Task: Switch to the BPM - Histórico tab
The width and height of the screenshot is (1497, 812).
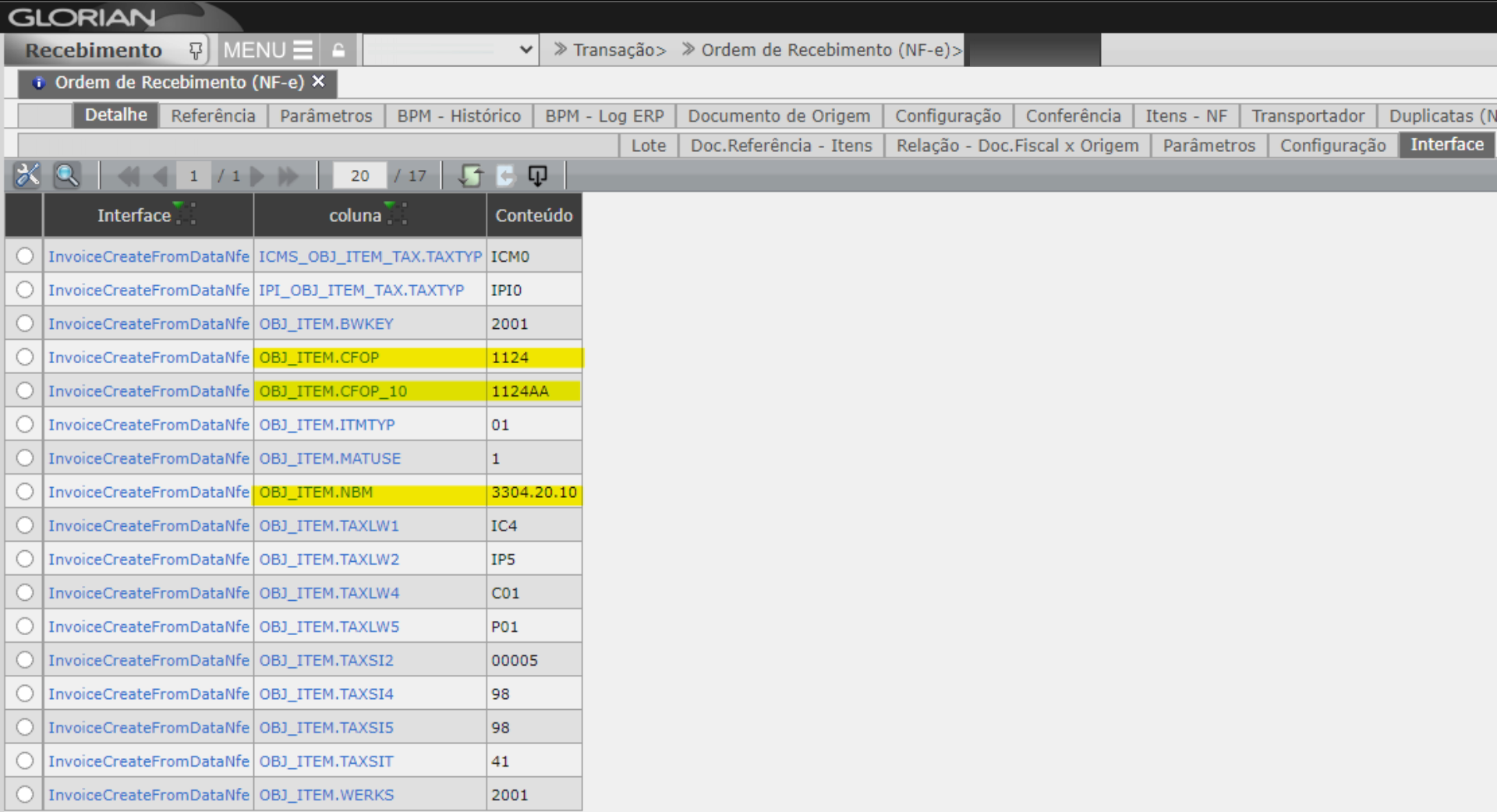Action: click(x=458, y=116)
